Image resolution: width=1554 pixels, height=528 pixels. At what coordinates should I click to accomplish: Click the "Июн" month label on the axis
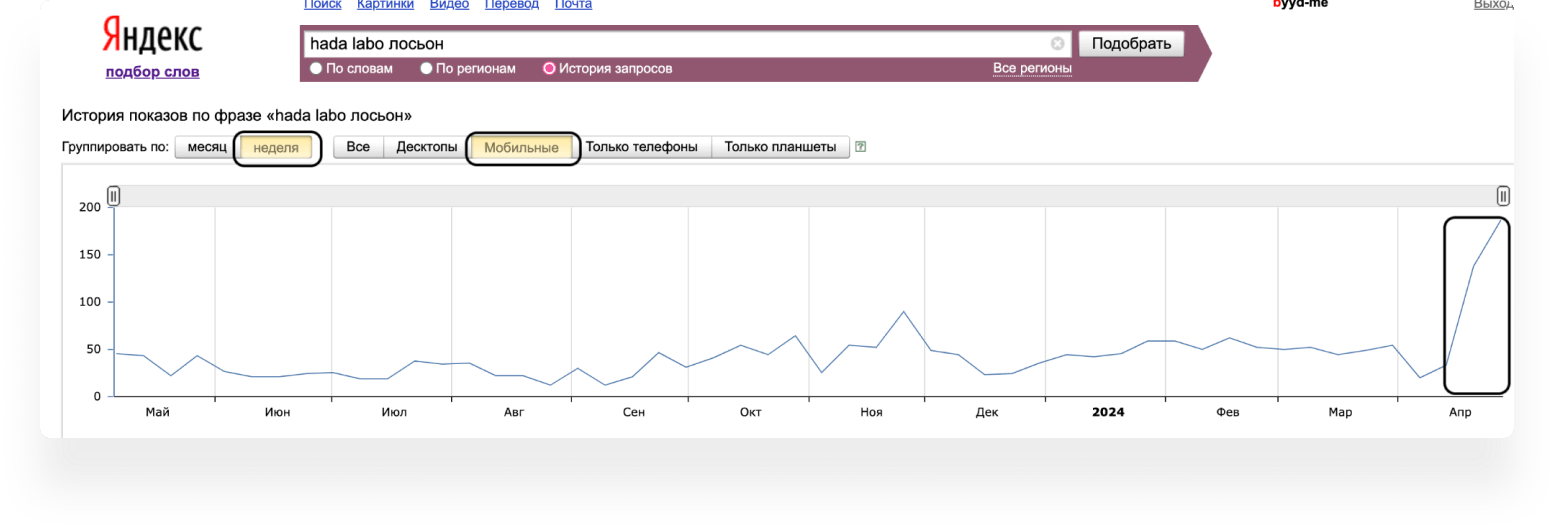(x=277, y=412)
